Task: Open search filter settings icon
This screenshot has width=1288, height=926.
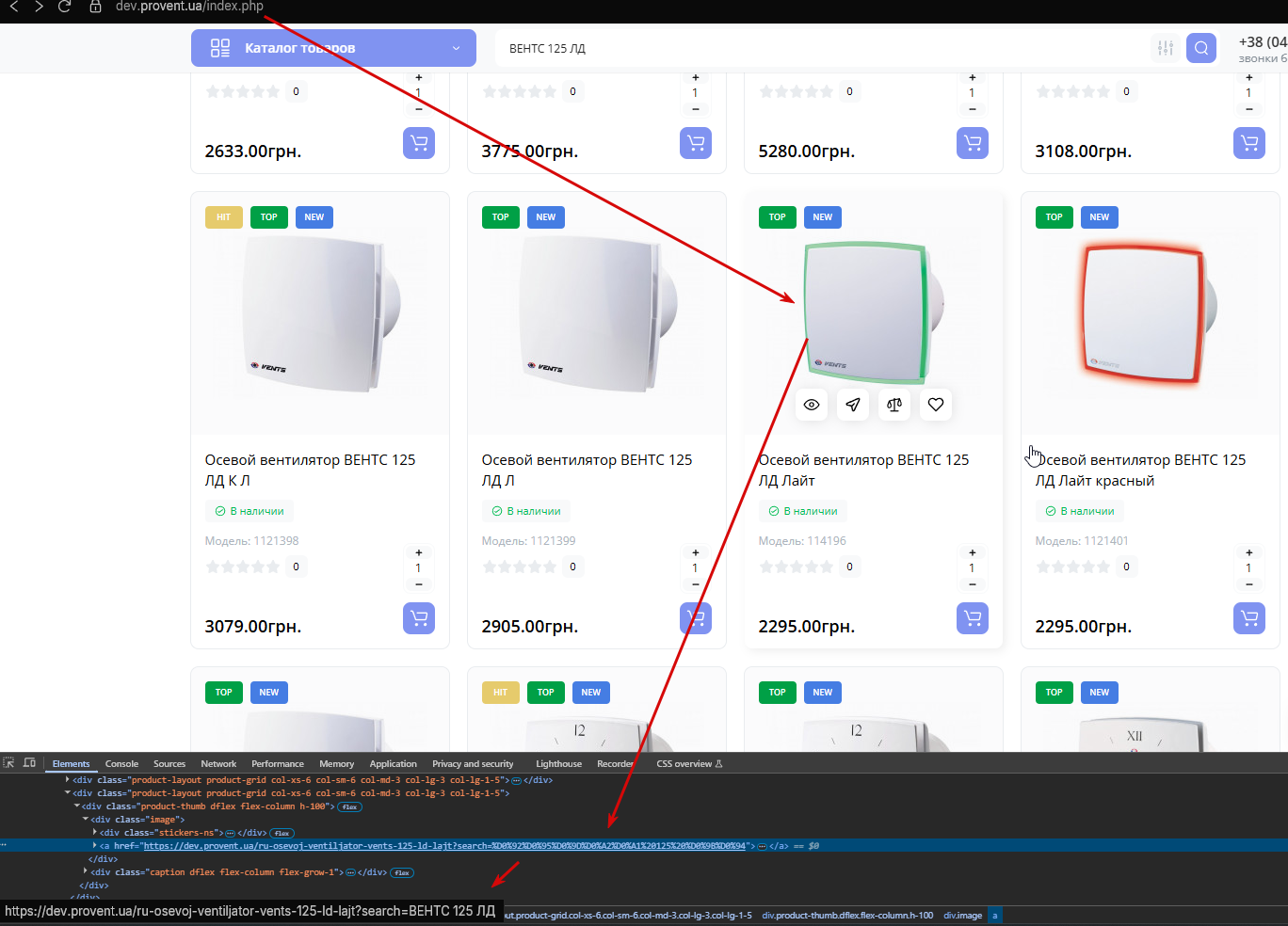Action: click(x=1166, y=48)
